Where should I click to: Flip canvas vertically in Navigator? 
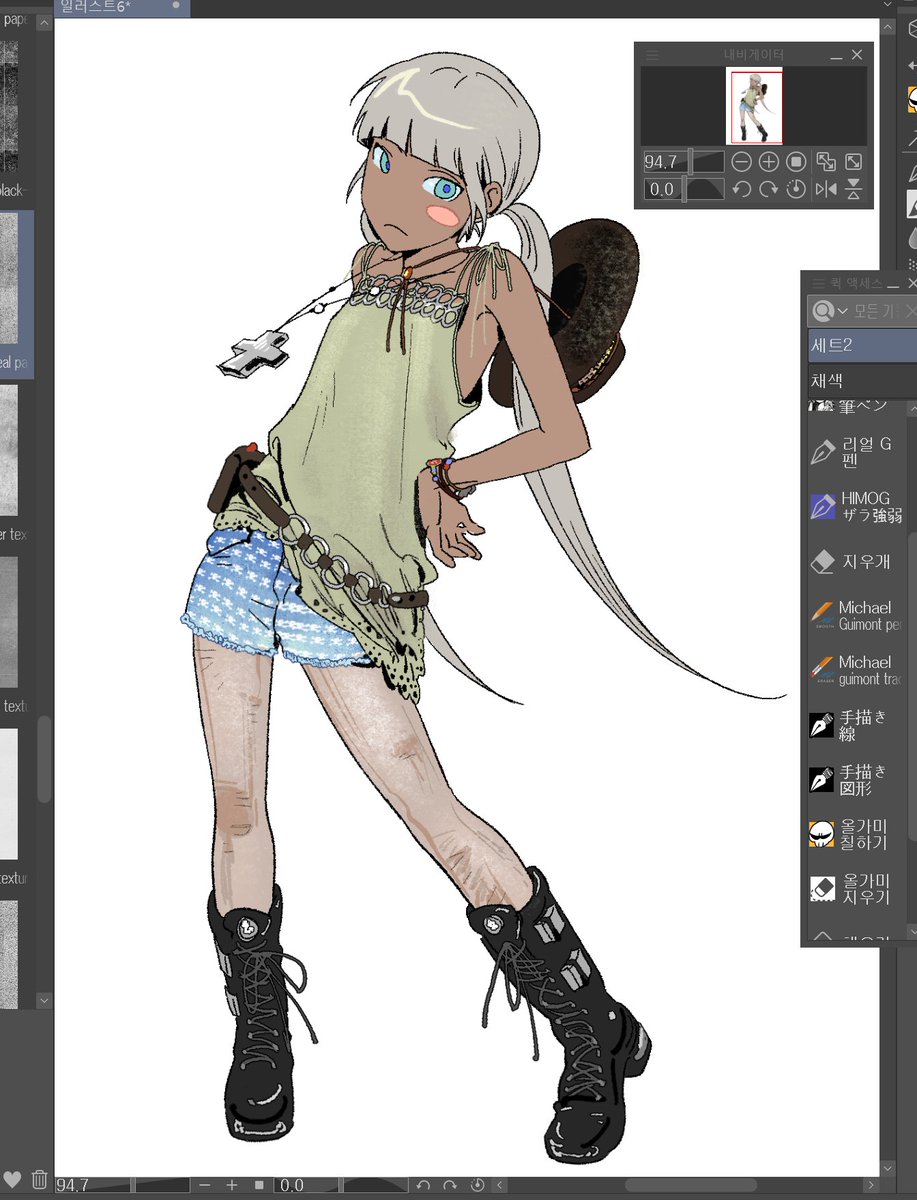click(x=854, y=189)
